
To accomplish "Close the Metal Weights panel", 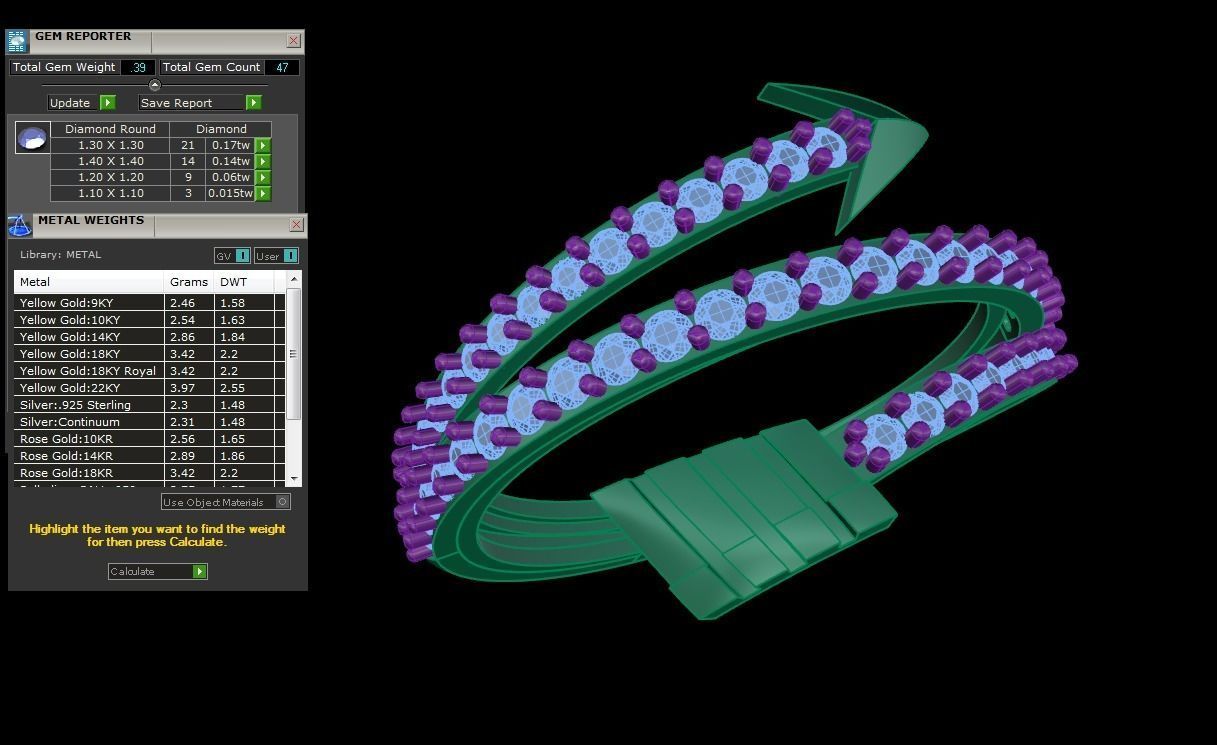I will (x=296, y=225).
